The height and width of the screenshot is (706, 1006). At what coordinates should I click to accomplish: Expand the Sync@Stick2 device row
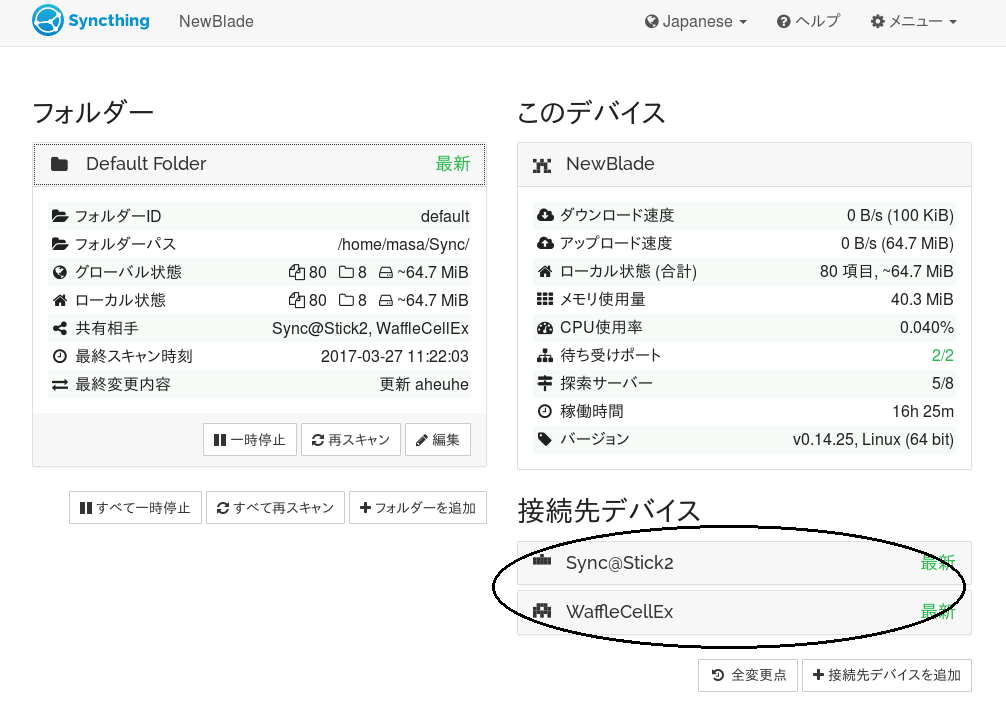coord(744,563)
